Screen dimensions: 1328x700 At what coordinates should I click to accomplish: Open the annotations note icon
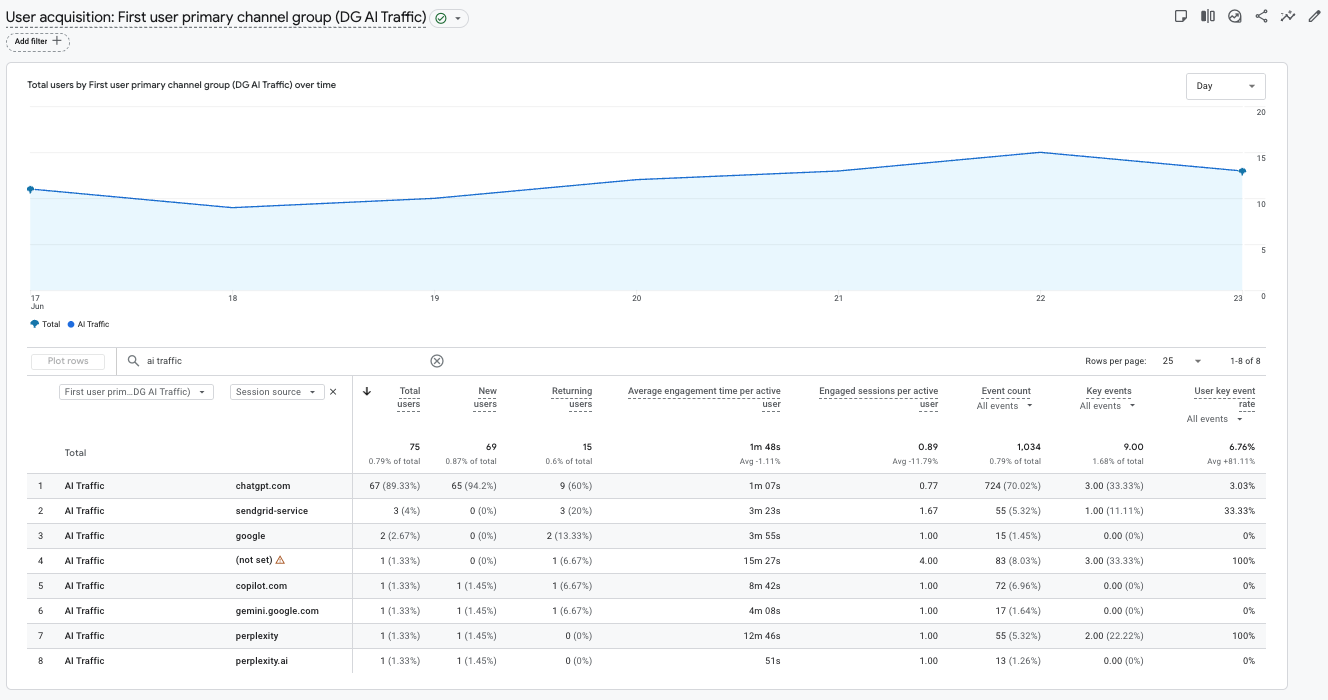click(x=1181, y=16)
